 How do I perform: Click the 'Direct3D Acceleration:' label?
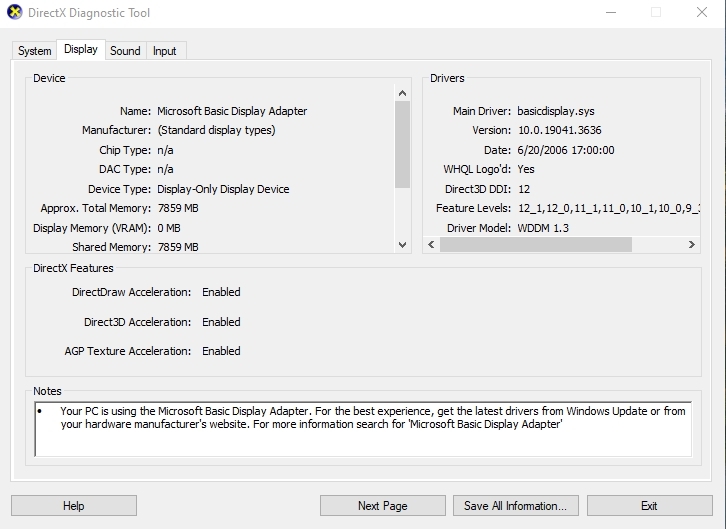point(138,322)
